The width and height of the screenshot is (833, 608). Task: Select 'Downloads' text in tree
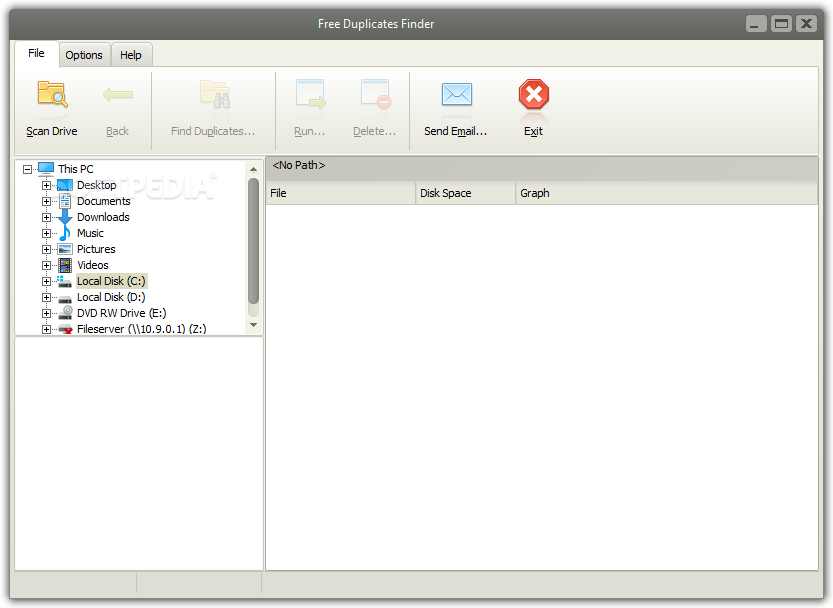pos(103,217)
